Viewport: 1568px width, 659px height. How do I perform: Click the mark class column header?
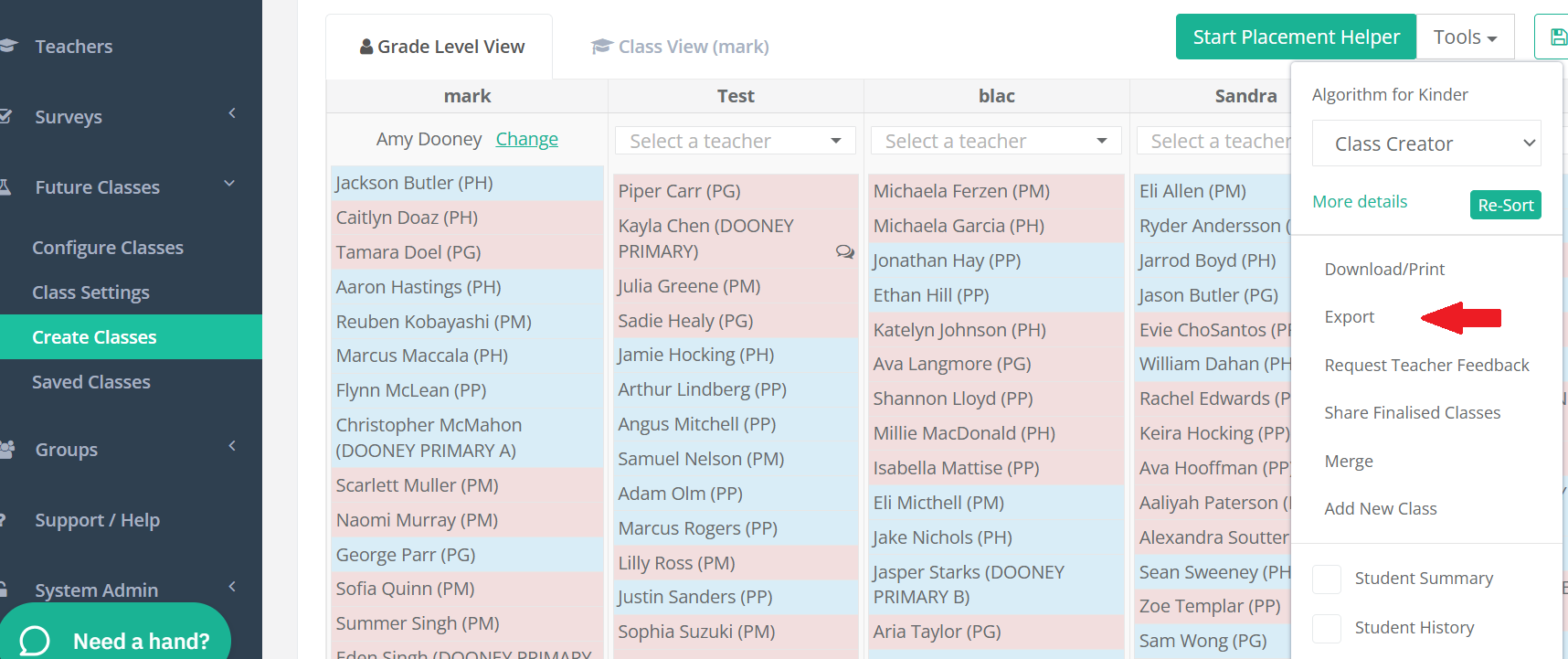tap(467, 96)
